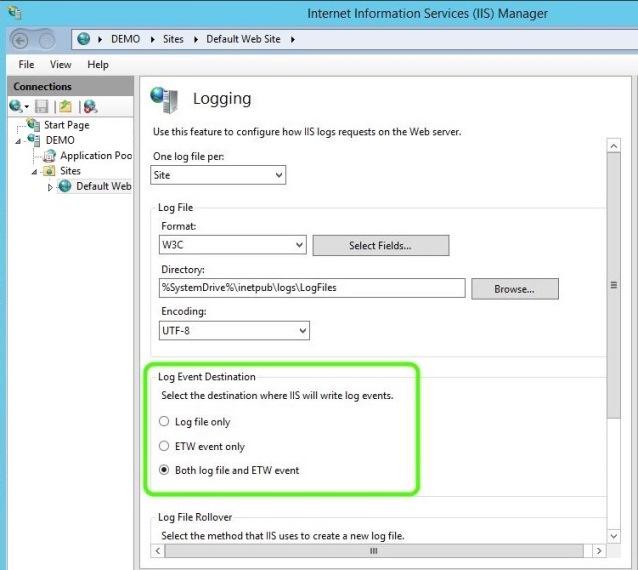Open the View menu
This screenshot has width=638, height=570.
(61, 64)
